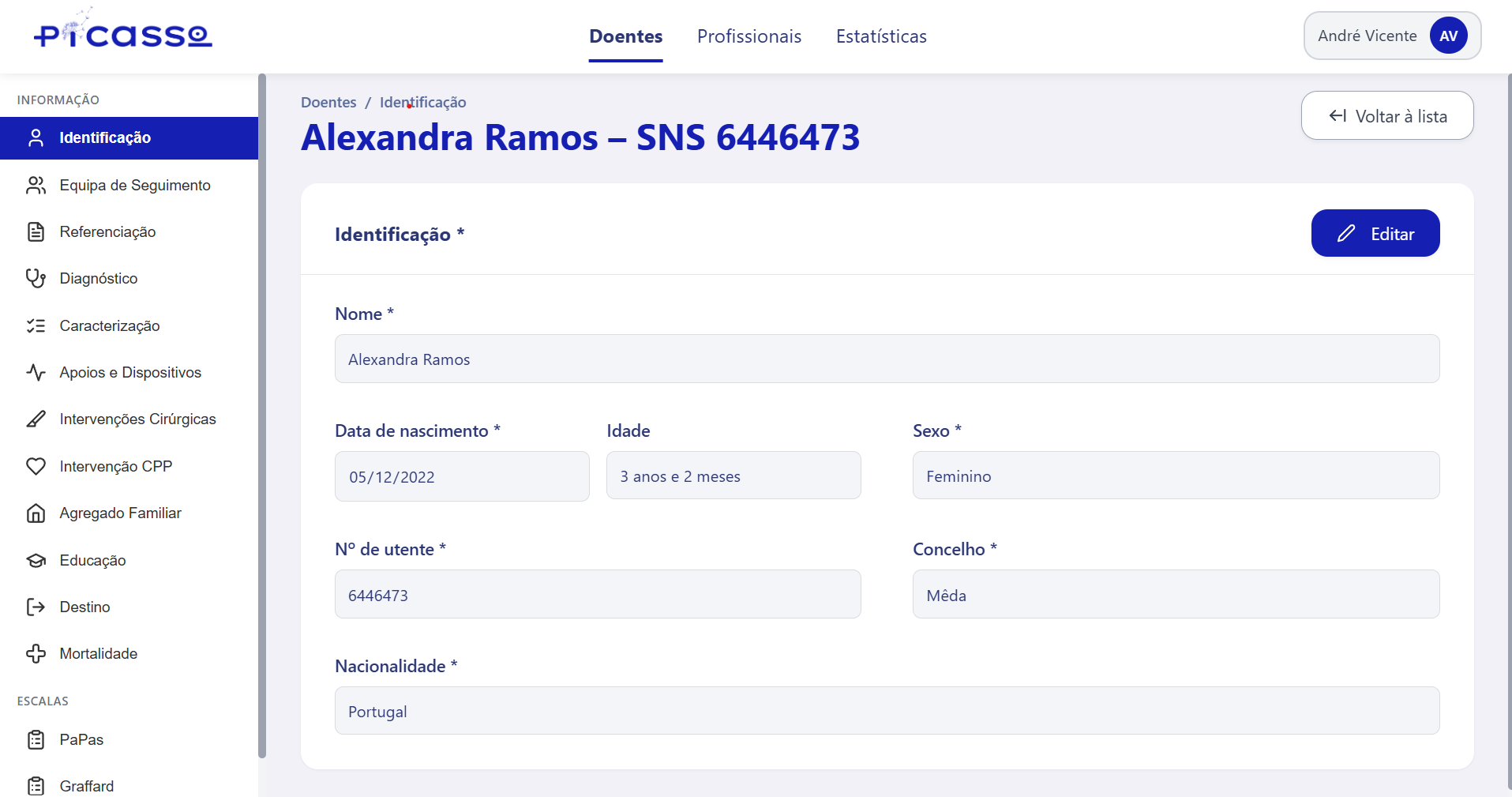
Task: Click the house icon for Agregado Familiar
Action: click(36, 513)
